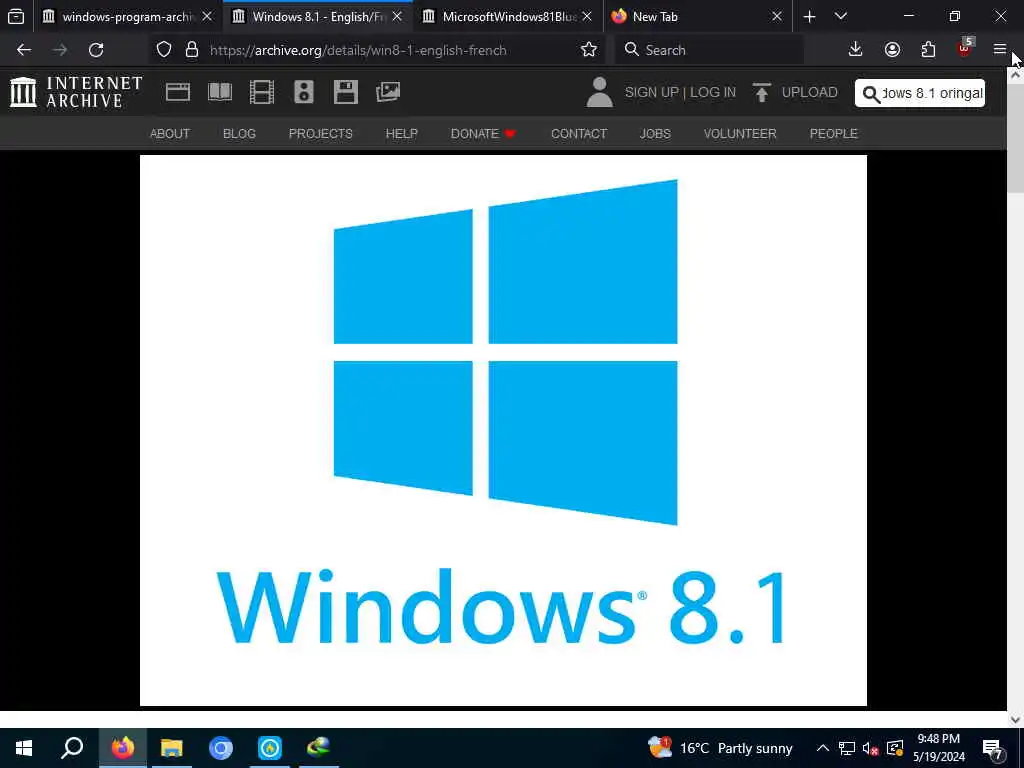1024x768 pixels.
Task: Switch to the windows-program-archive tab
Action: (x=127, y=16)
